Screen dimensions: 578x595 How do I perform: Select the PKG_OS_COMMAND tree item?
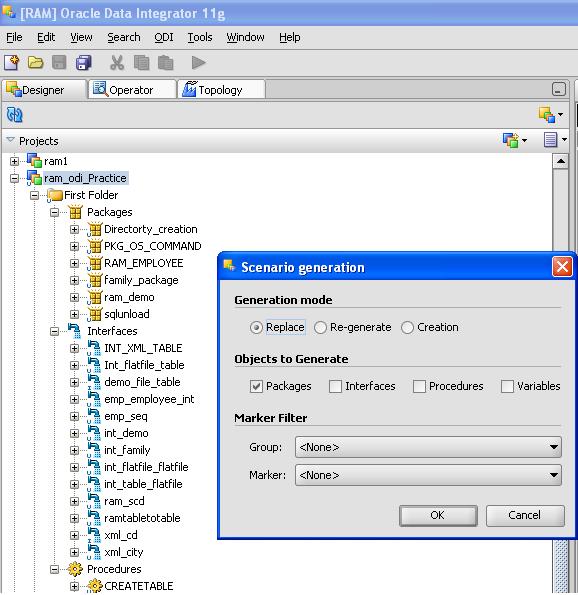(x=153, y=246)
